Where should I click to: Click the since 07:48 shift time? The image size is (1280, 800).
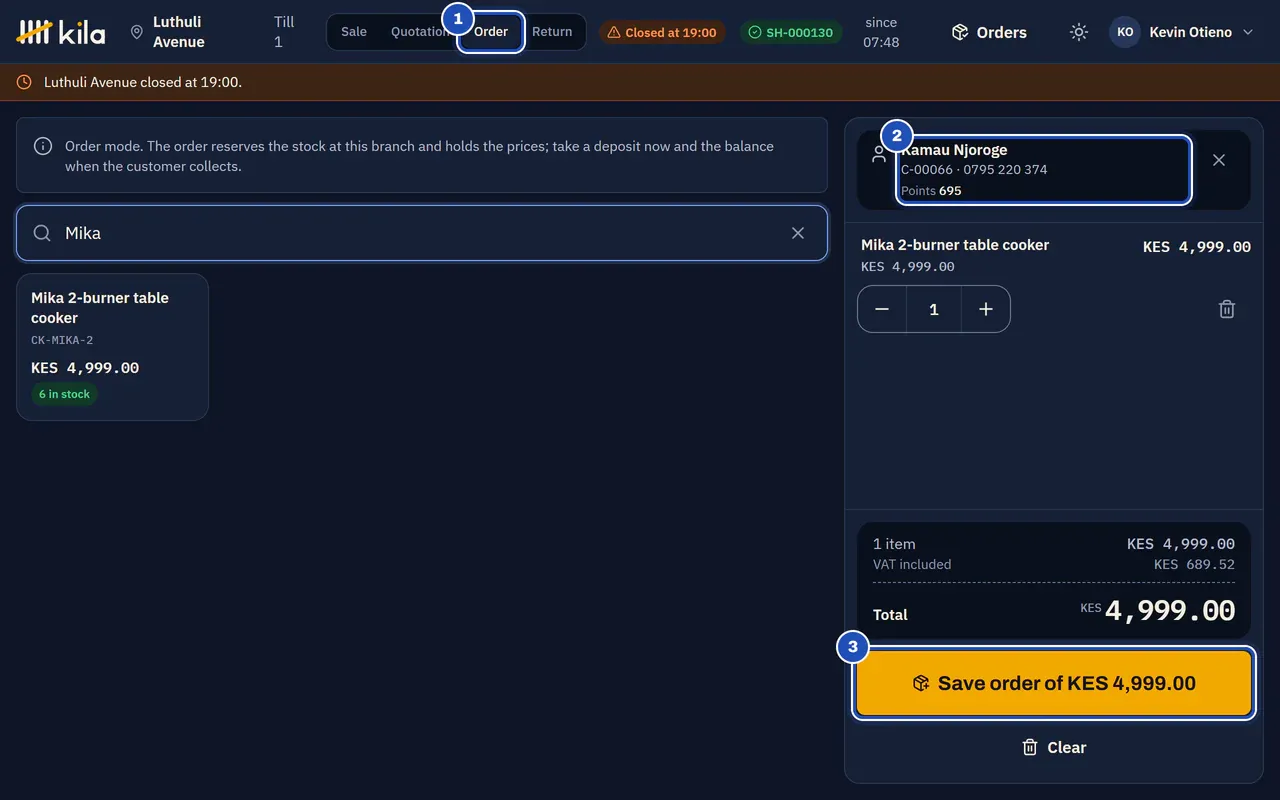pos(881,32)
